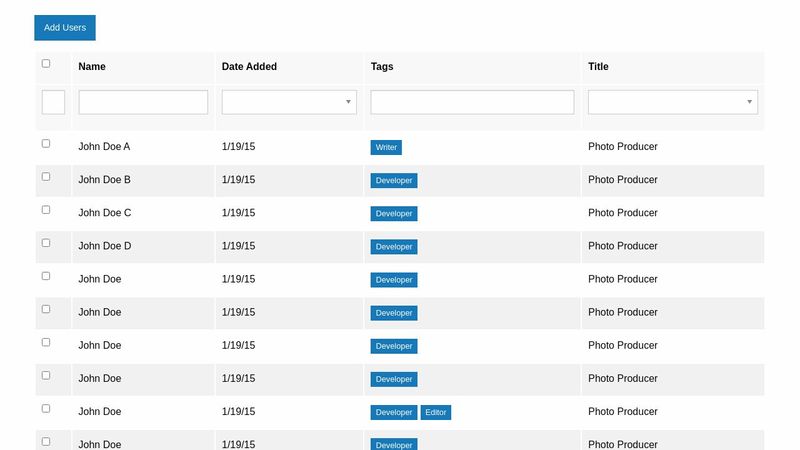Enable the checkbox beside John Doe D
Image resolution: width=800 pixels, height=450 pixels.
46,243
